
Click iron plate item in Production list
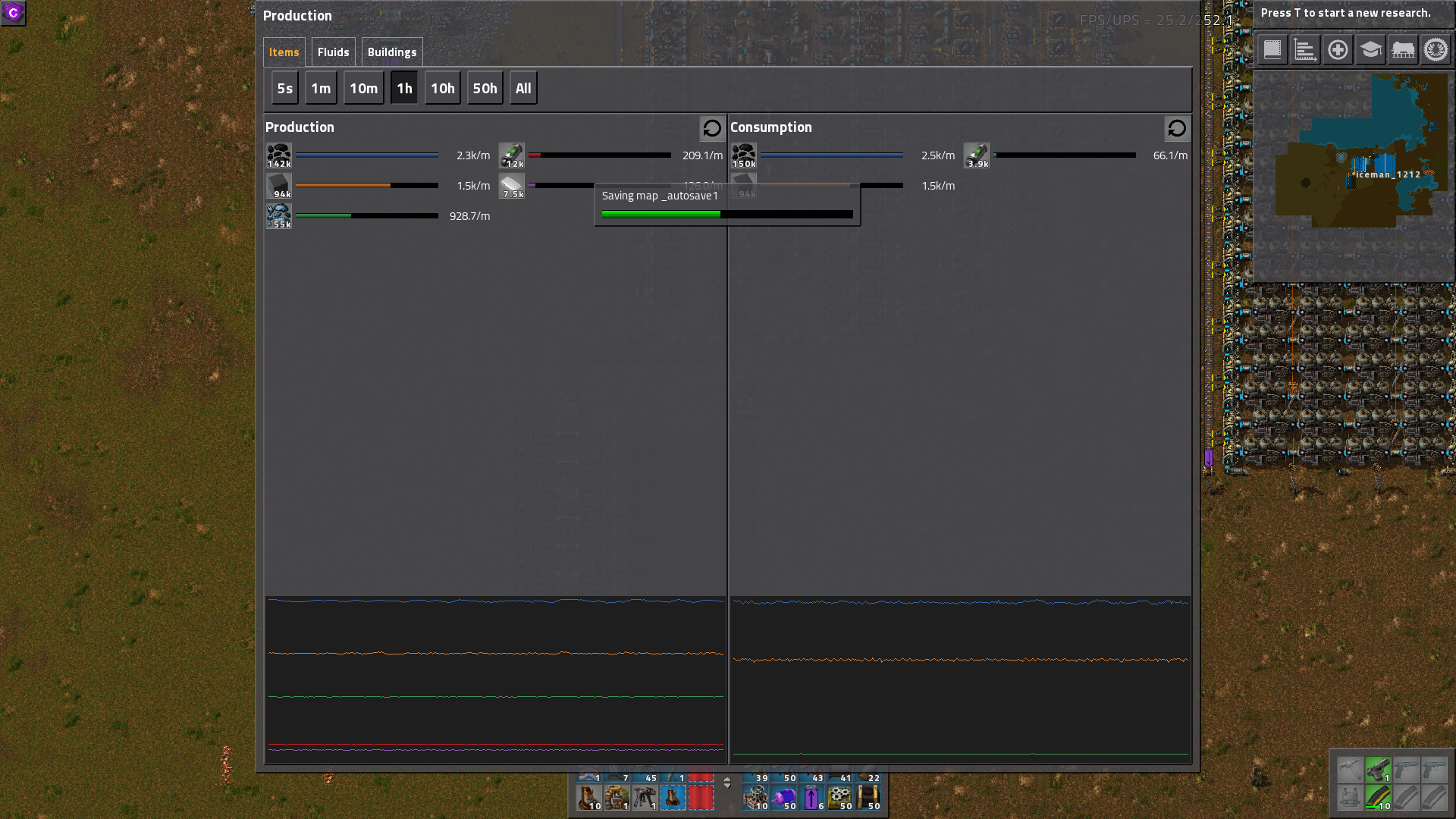coord(511,186)
